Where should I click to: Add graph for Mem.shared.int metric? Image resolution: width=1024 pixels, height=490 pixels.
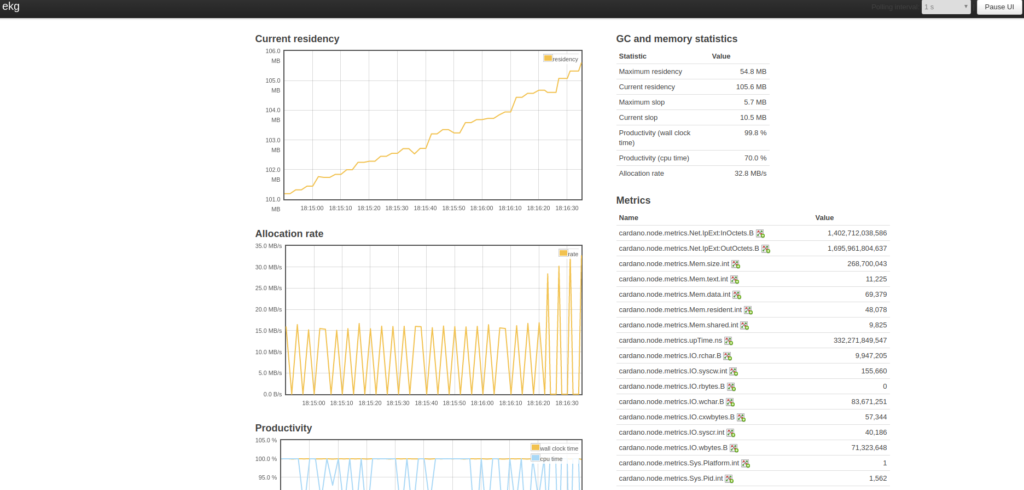pos(744,325)
